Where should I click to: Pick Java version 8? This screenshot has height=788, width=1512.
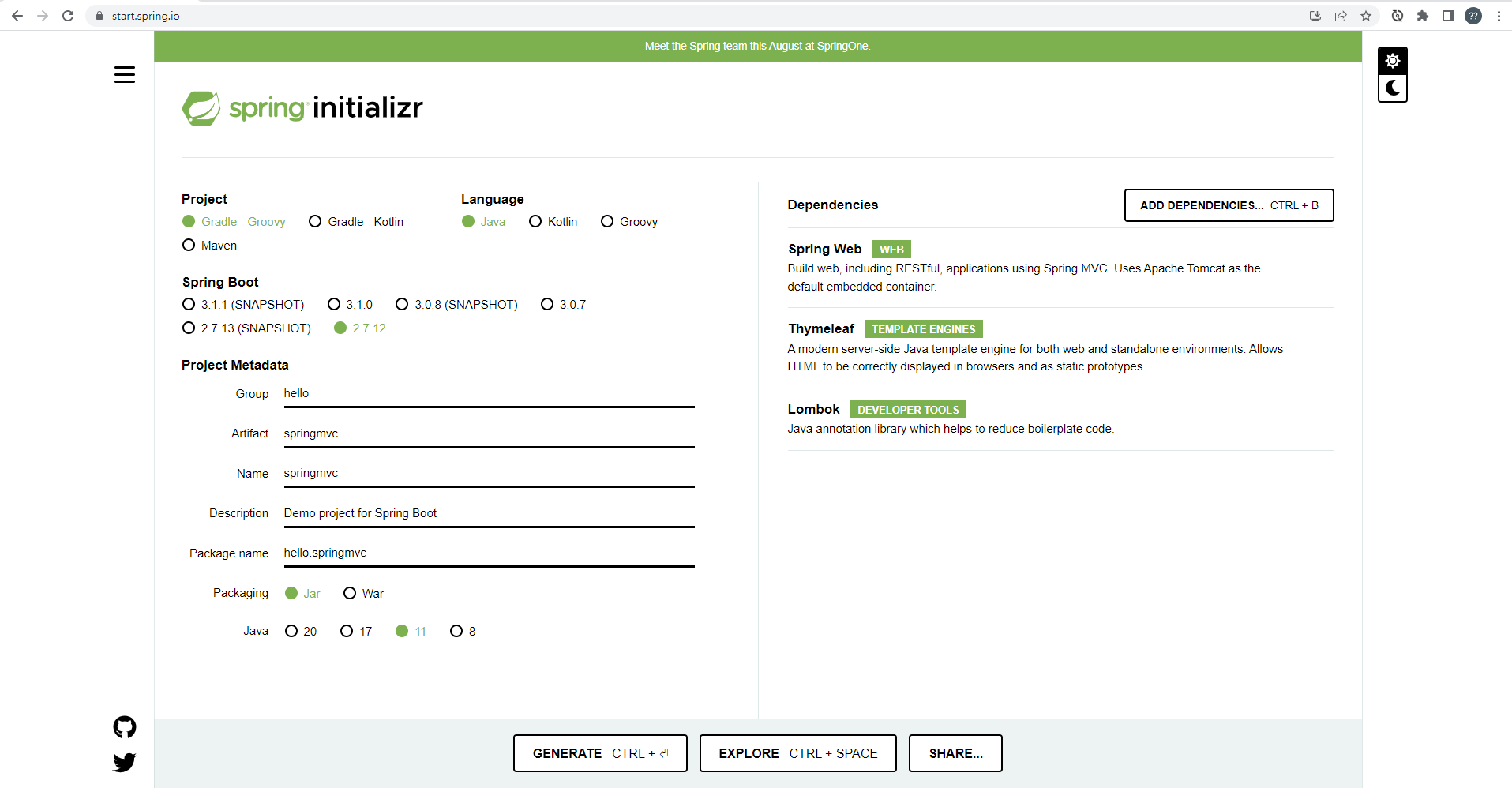pyautogui.click(x=463, y=632)
